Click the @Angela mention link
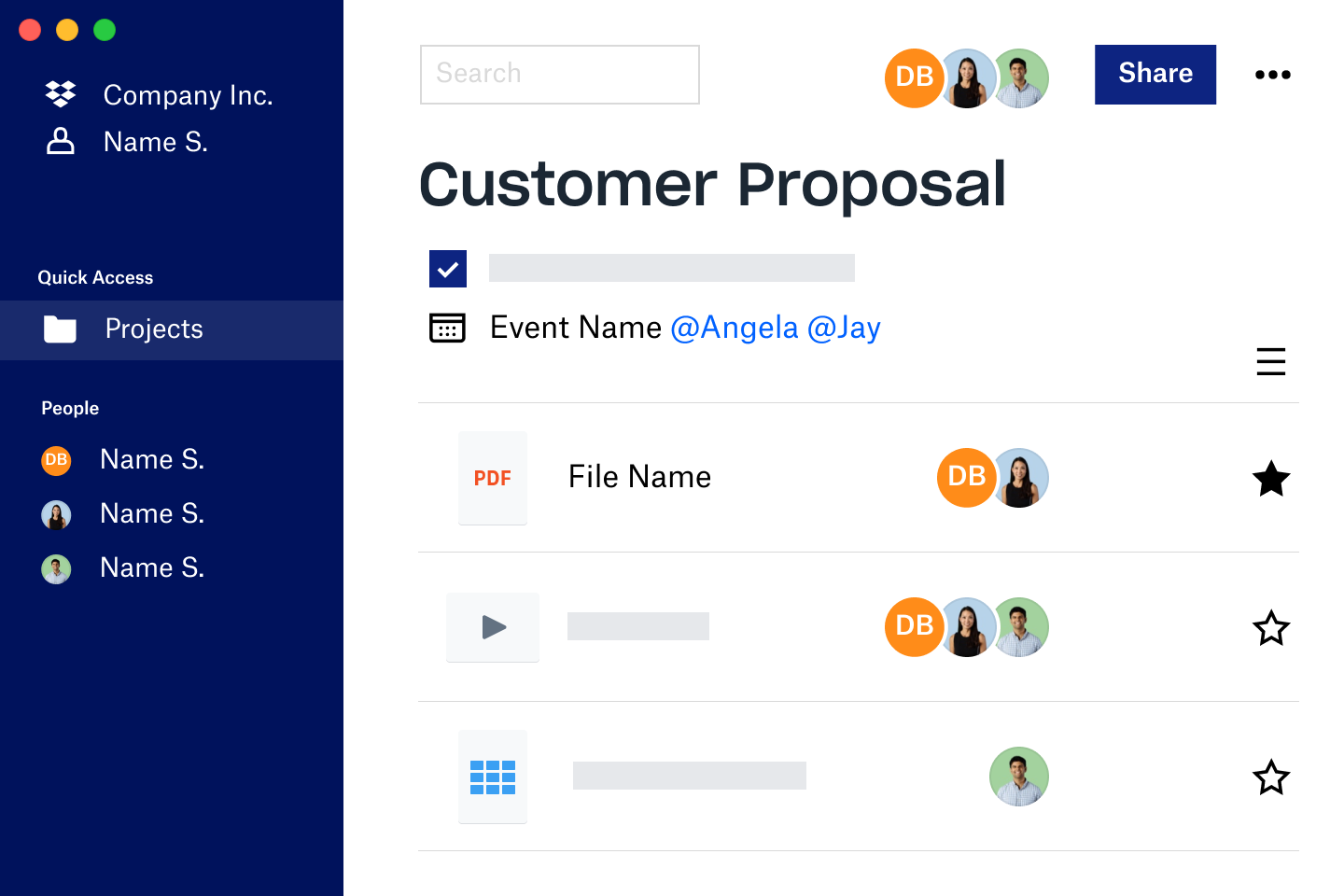1344x896 pixels. coord(735,328)
